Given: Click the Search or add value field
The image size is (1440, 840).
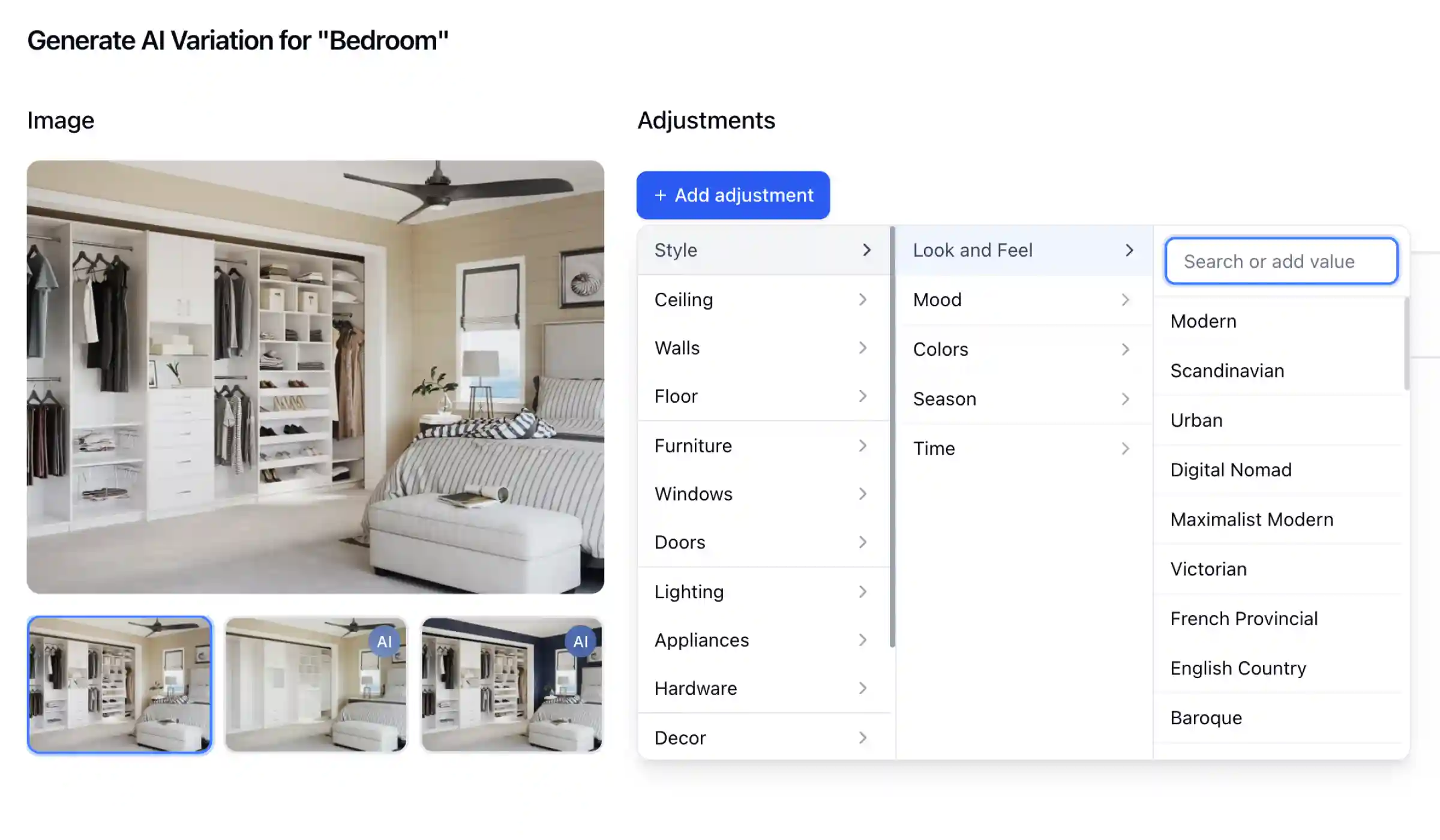Looking at the screenshot, I should 1280,261.
